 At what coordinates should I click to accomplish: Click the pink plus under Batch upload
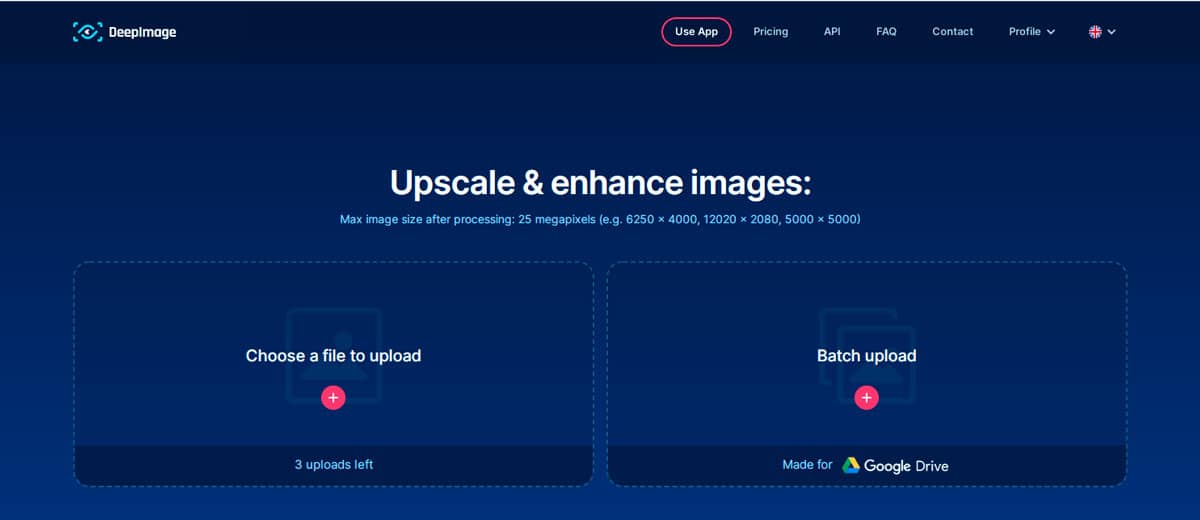(x=866, y=398)
